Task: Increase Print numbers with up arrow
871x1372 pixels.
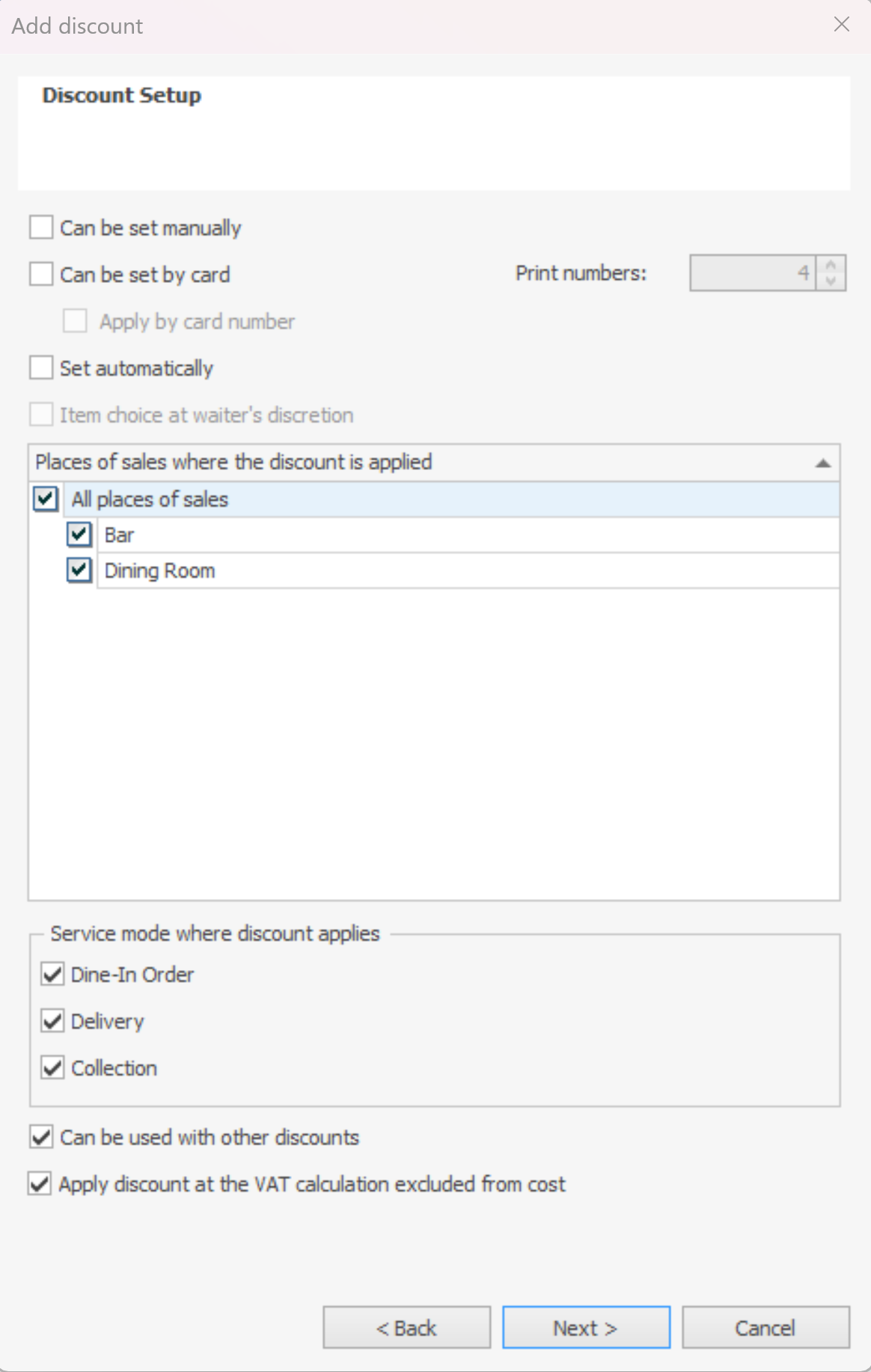Action: pyautogui.click(x=831, y=265)
